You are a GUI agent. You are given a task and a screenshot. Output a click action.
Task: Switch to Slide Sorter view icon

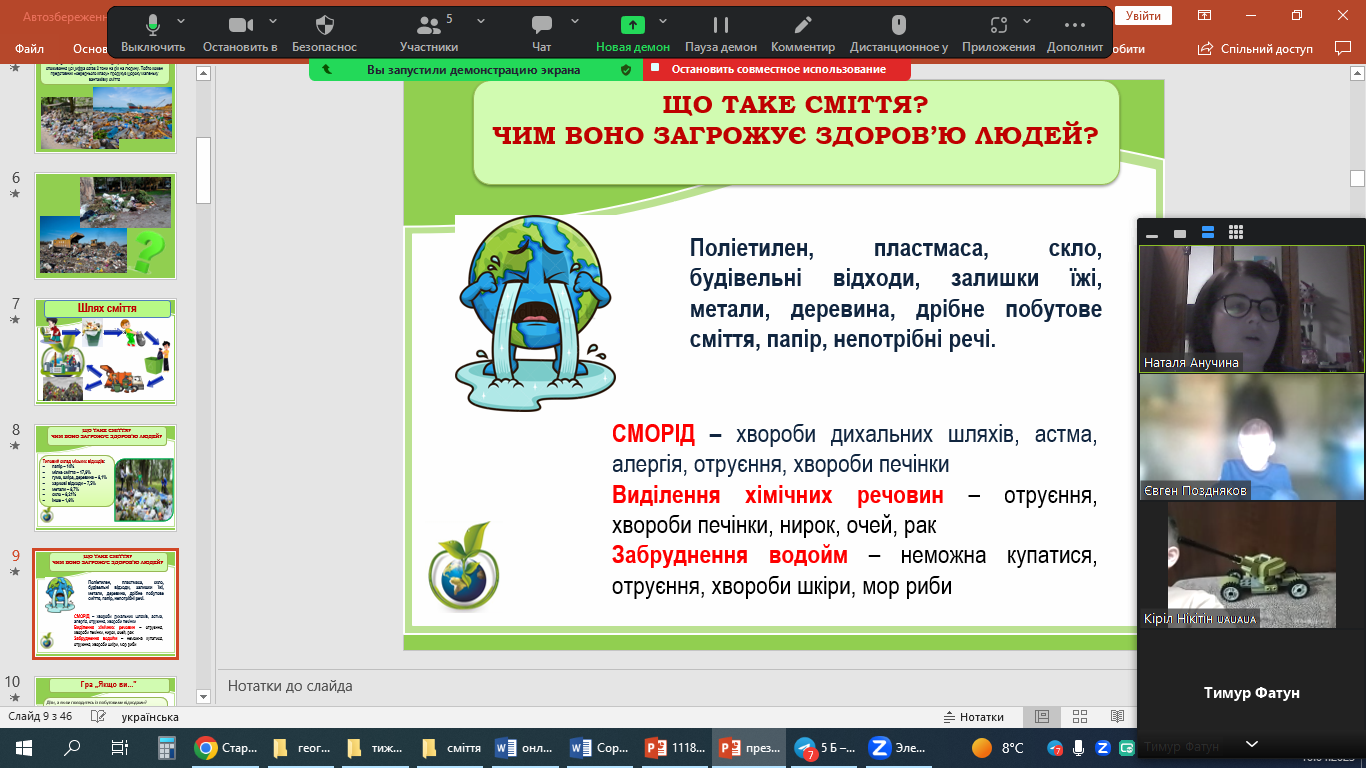(x=1080, y=717)
